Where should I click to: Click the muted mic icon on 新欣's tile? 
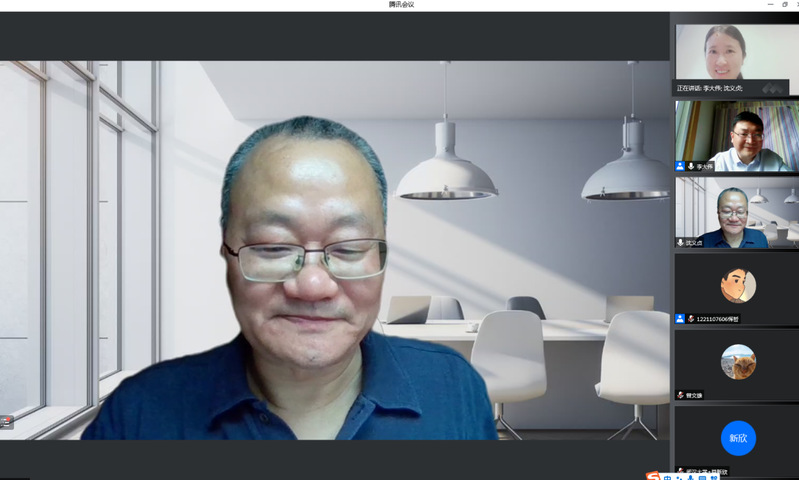pyautogui.click(x=681, y=471)
